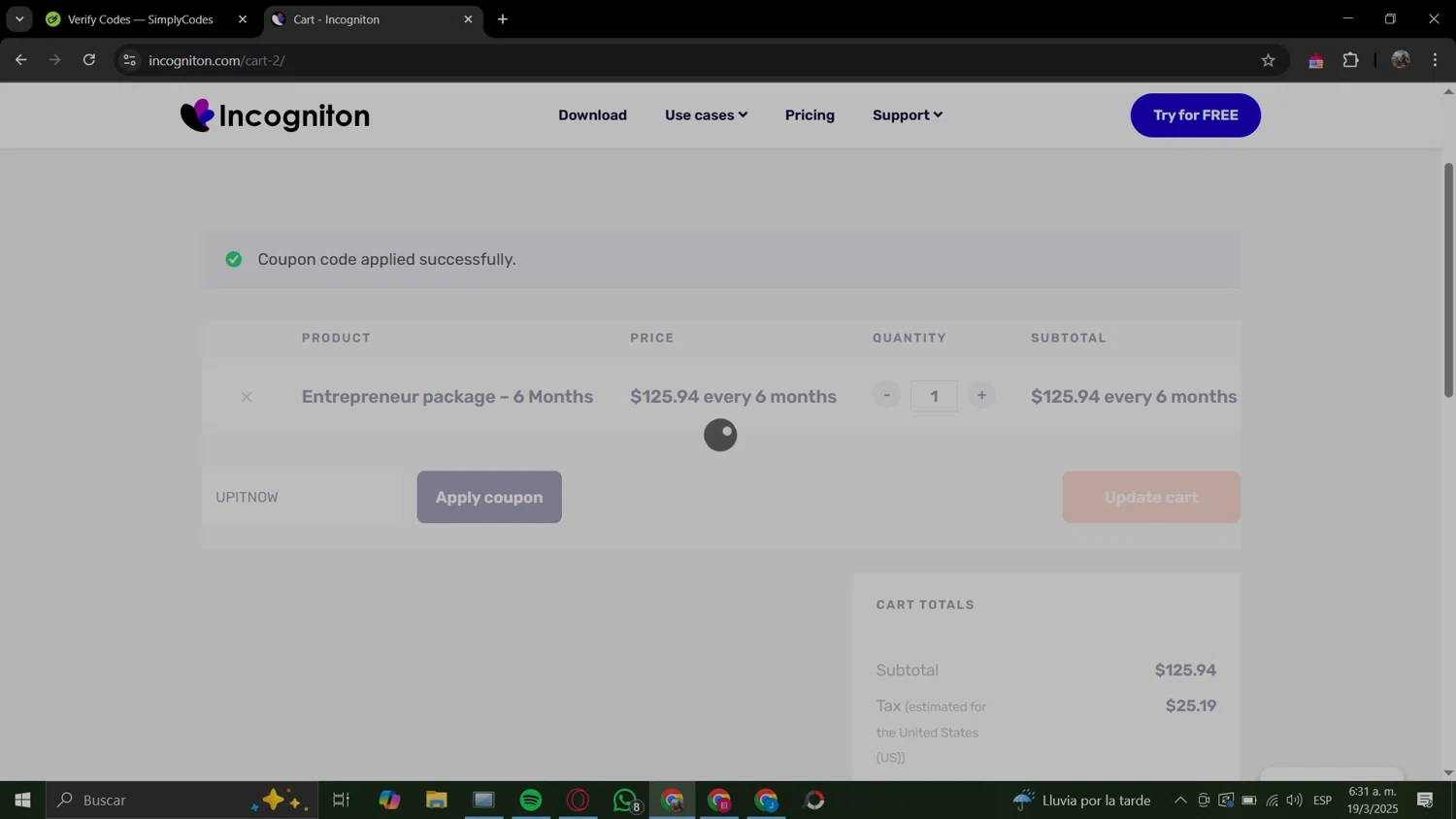View site information icon

point(129,60)
